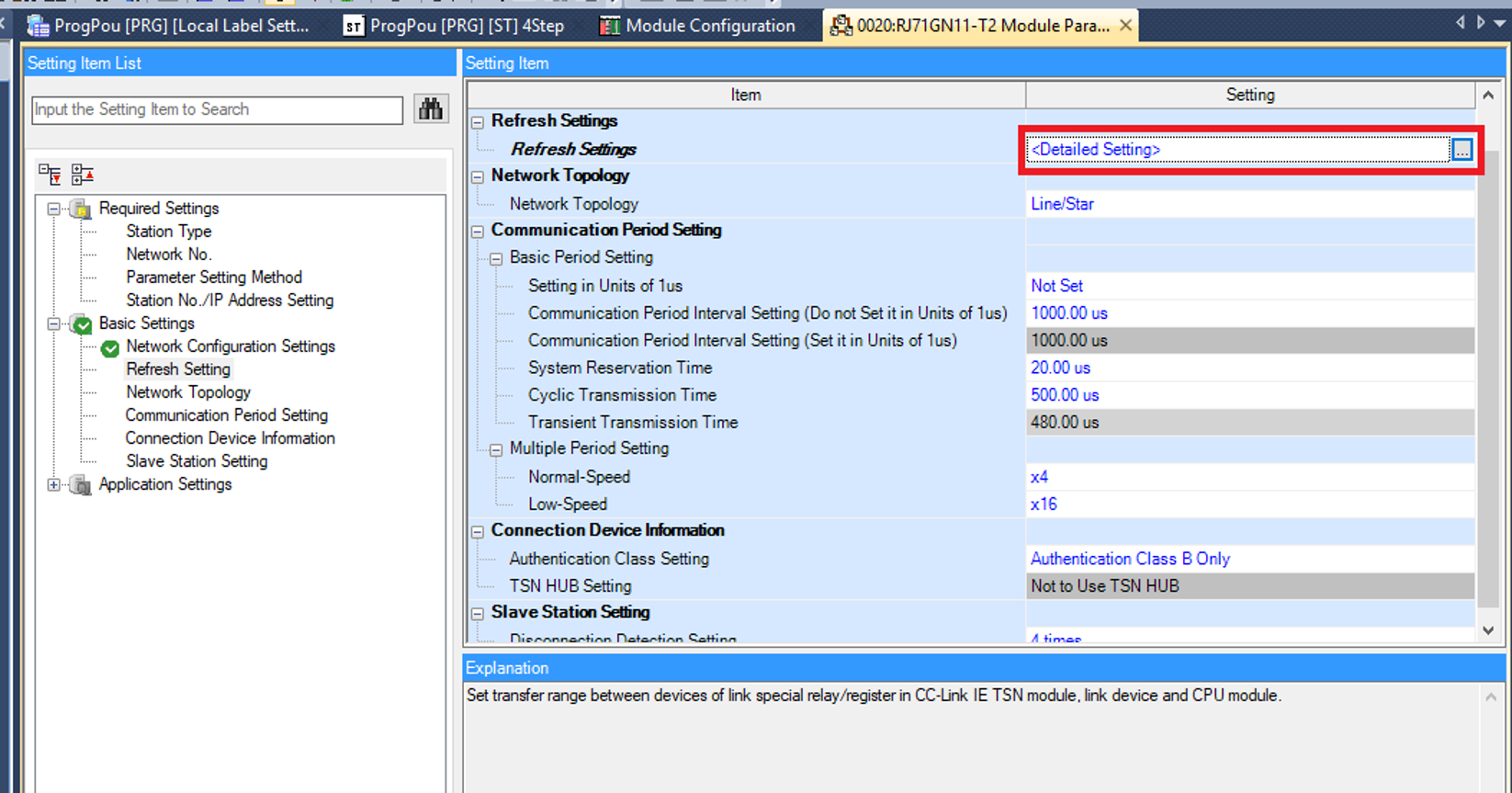Screen dimensions: 1512x793
Task: Click ProgPou Local Label tab icon
Action: coord(38,26)
